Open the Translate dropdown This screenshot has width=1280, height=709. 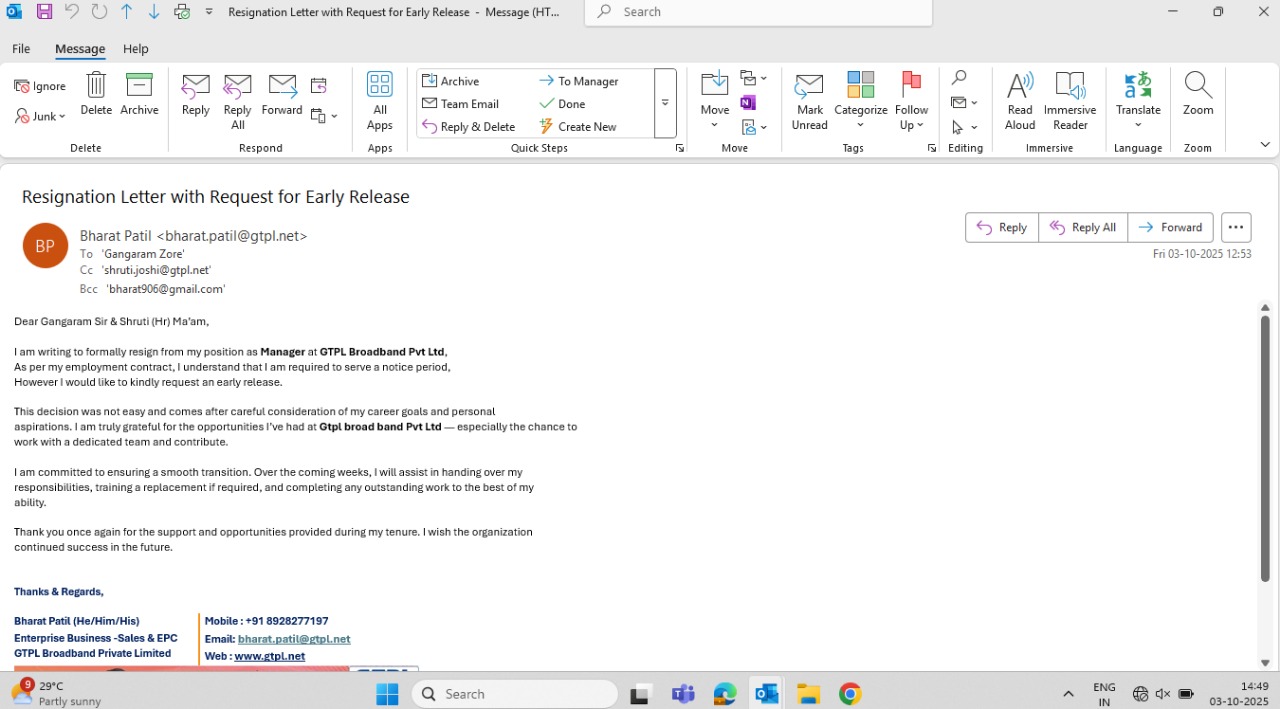click(x=1138, y=102)
